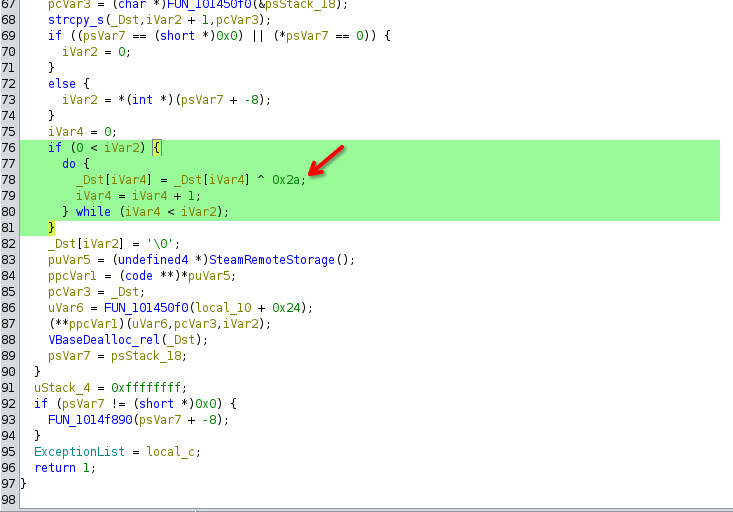Select line number 98 in the margin
This screenshot has height=512, width=733.
pyautogui.click(x=9, y=500)
